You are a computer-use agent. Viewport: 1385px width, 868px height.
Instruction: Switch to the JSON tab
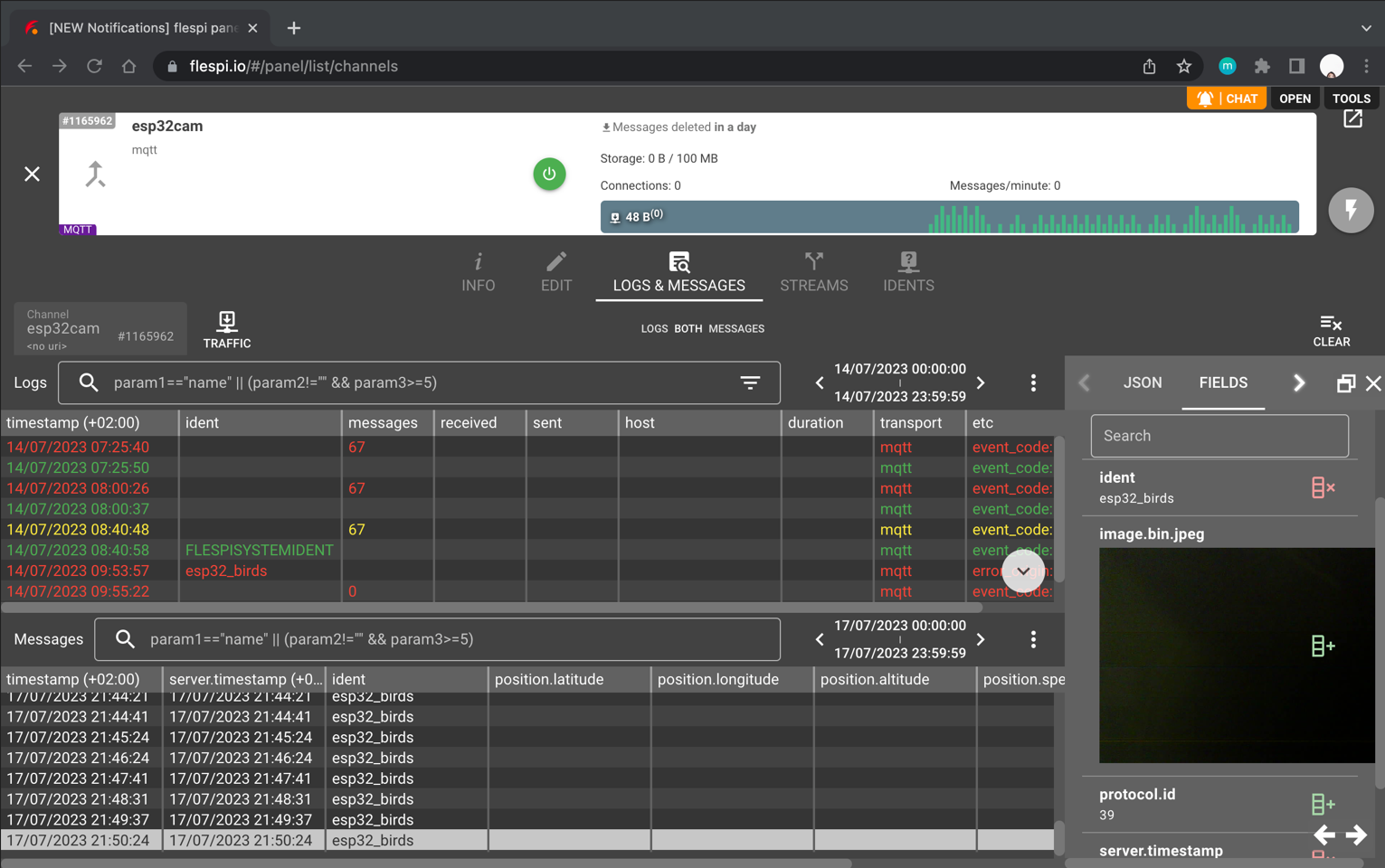pyautogui.click(x=1142, y=382)
